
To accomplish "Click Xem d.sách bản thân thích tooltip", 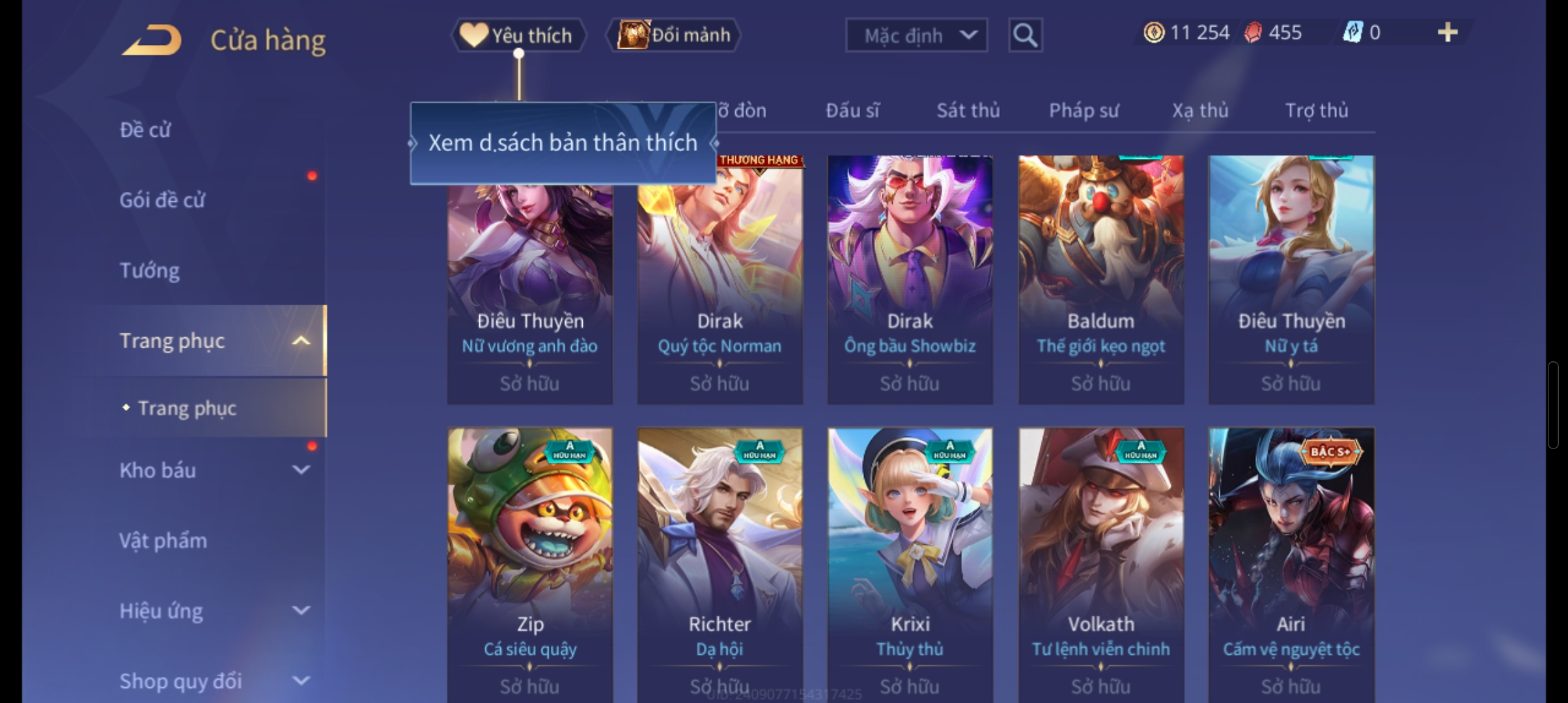I will pos(563,143).
